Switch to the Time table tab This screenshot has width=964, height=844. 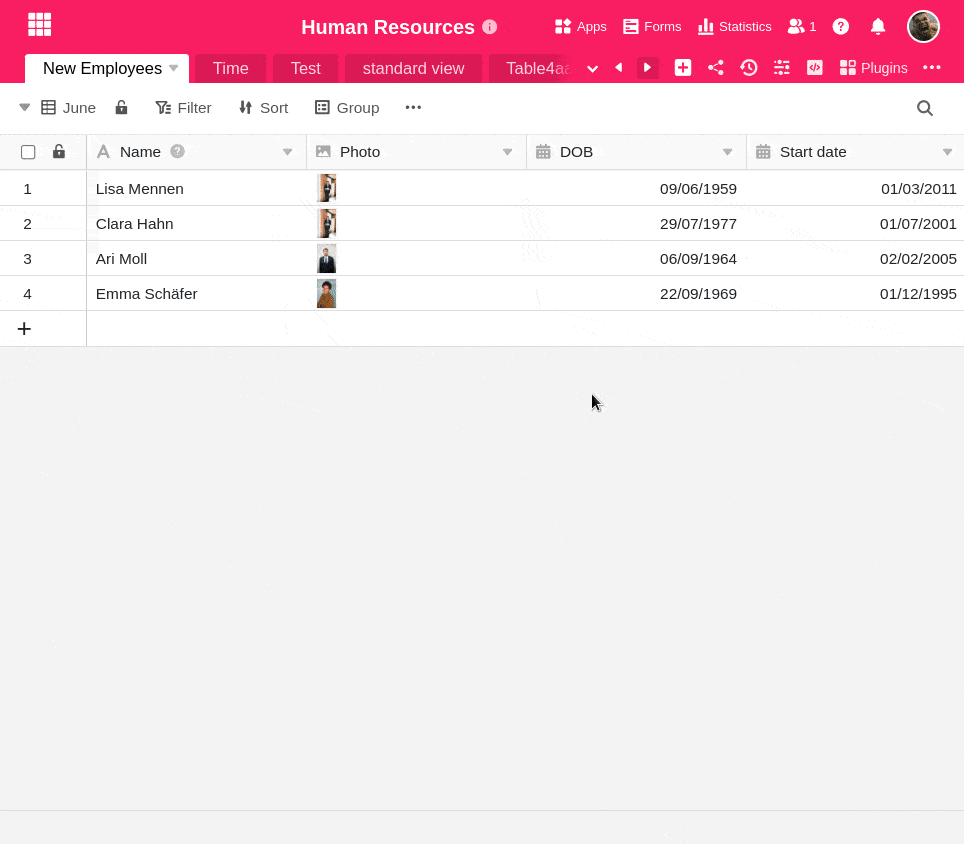pyautogui.click(x=230, y=68)
